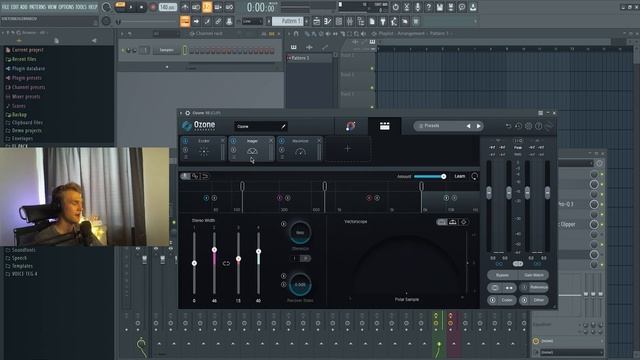Go to previous Ozone preset arrow
The width and height of the screenshot is (640, 360).
click(x=468, y=126)
